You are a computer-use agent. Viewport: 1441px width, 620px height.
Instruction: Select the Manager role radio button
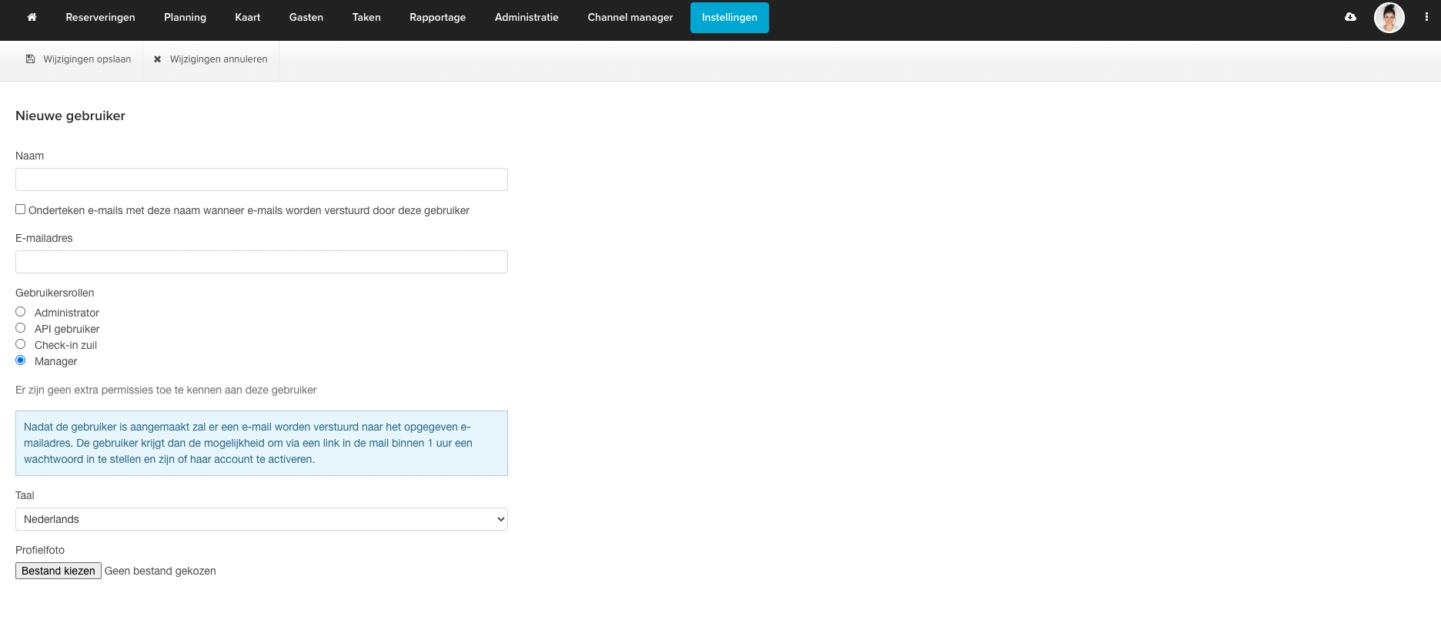[21, 360]
